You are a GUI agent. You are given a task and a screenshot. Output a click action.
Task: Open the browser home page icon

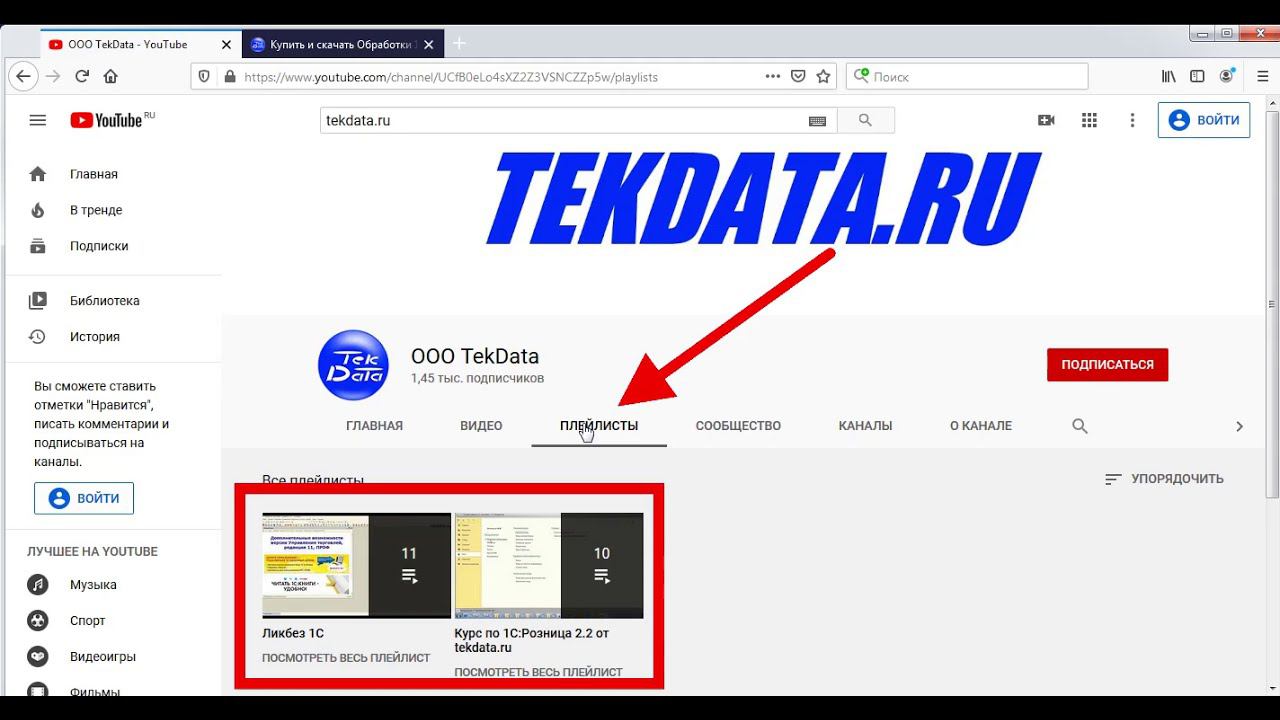pos(111,76)
